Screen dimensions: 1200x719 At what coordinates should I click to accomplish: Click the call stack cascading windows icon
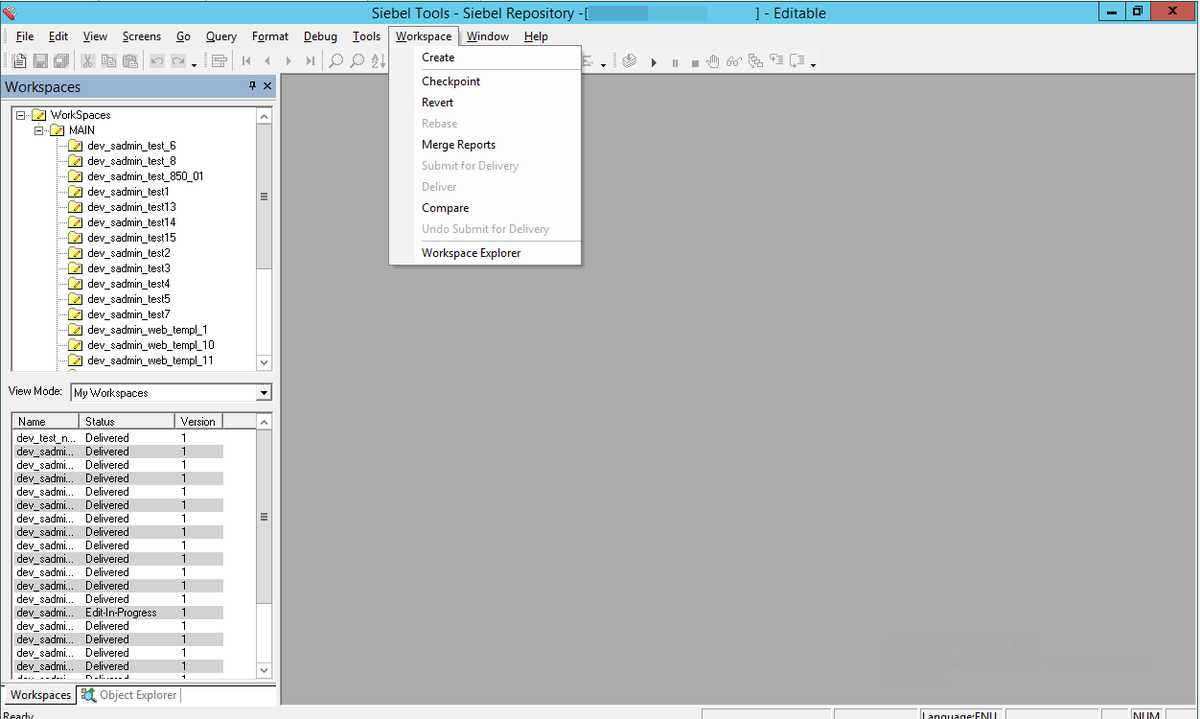click(x=755, y=62)
